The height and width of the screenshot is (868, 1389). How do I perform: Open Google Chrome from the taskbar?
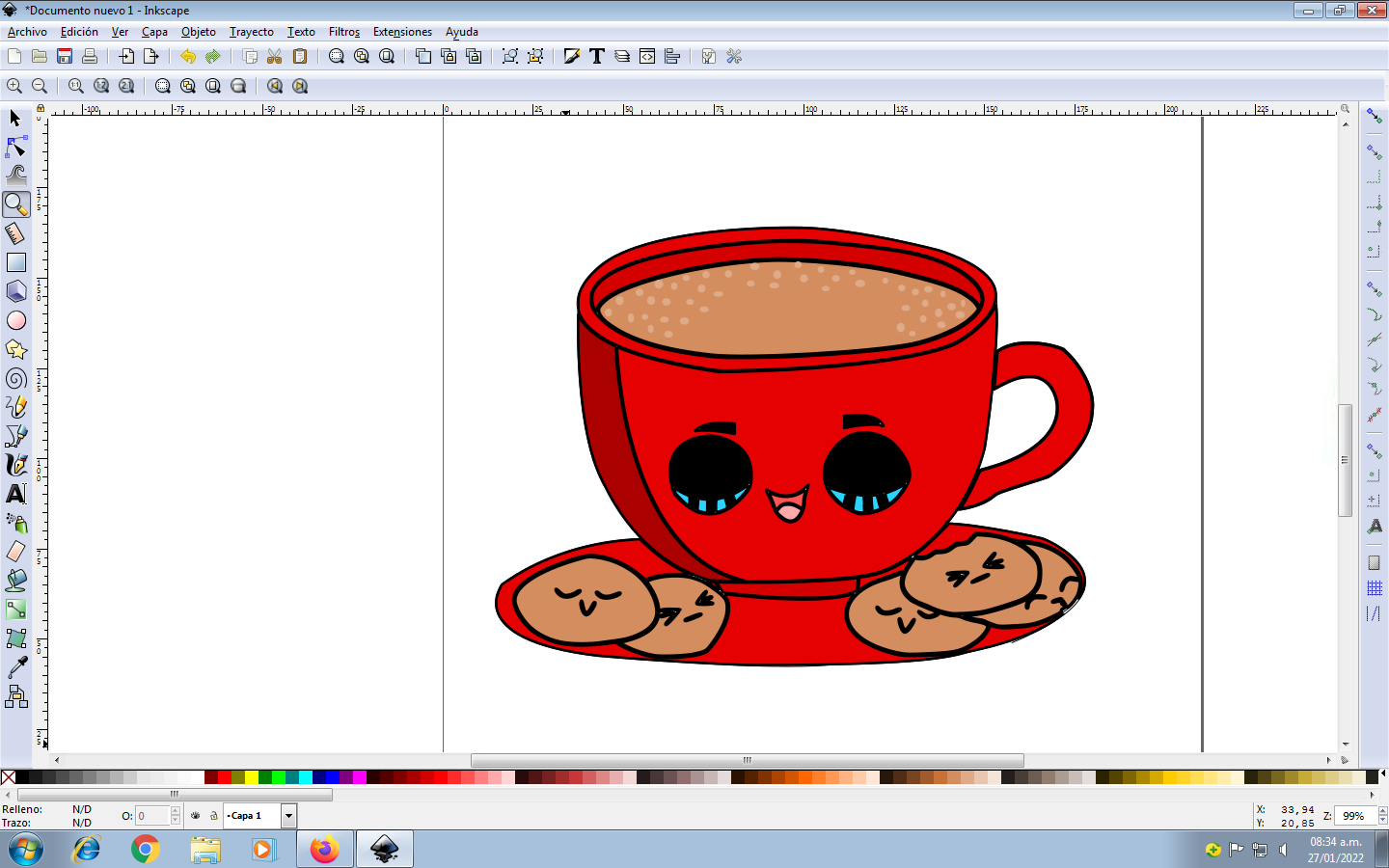[x=146, y=850]
